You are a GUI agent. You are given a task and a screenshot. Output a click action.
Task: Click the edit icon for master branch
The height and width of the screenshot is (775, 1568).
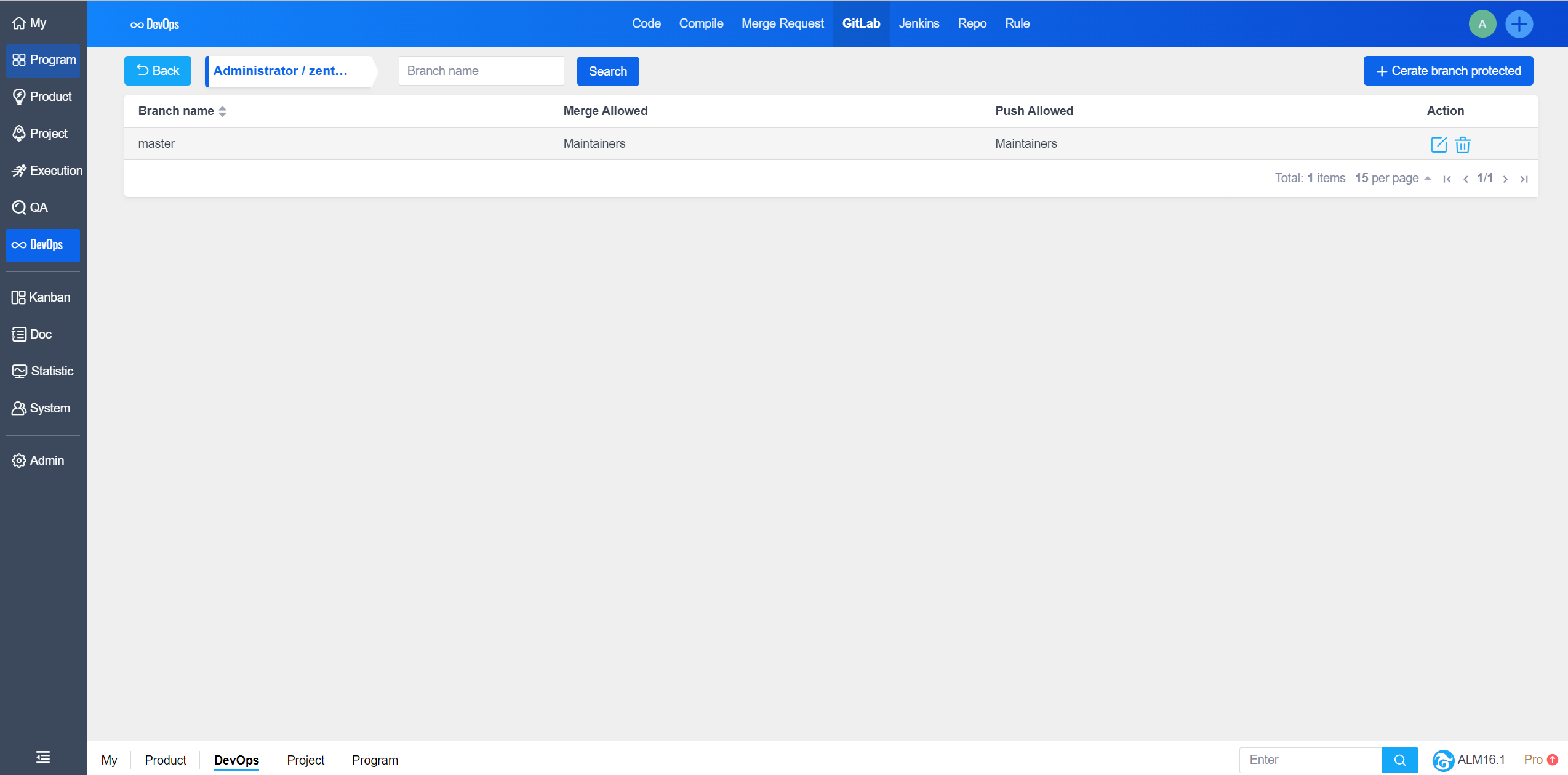coord(1438,145)
